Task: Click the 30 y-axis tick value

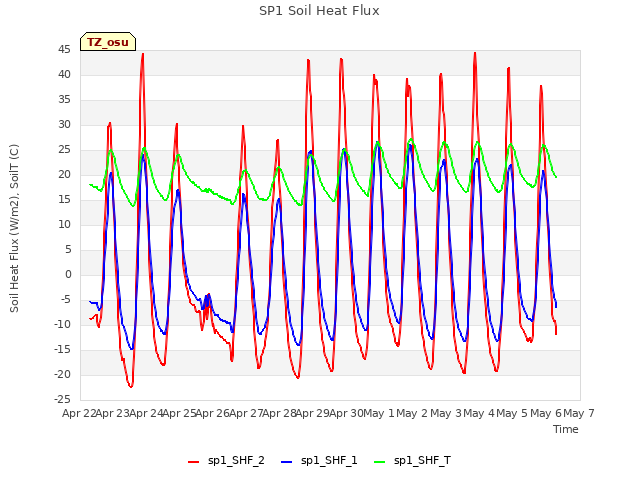Action: tap(64, 124)
